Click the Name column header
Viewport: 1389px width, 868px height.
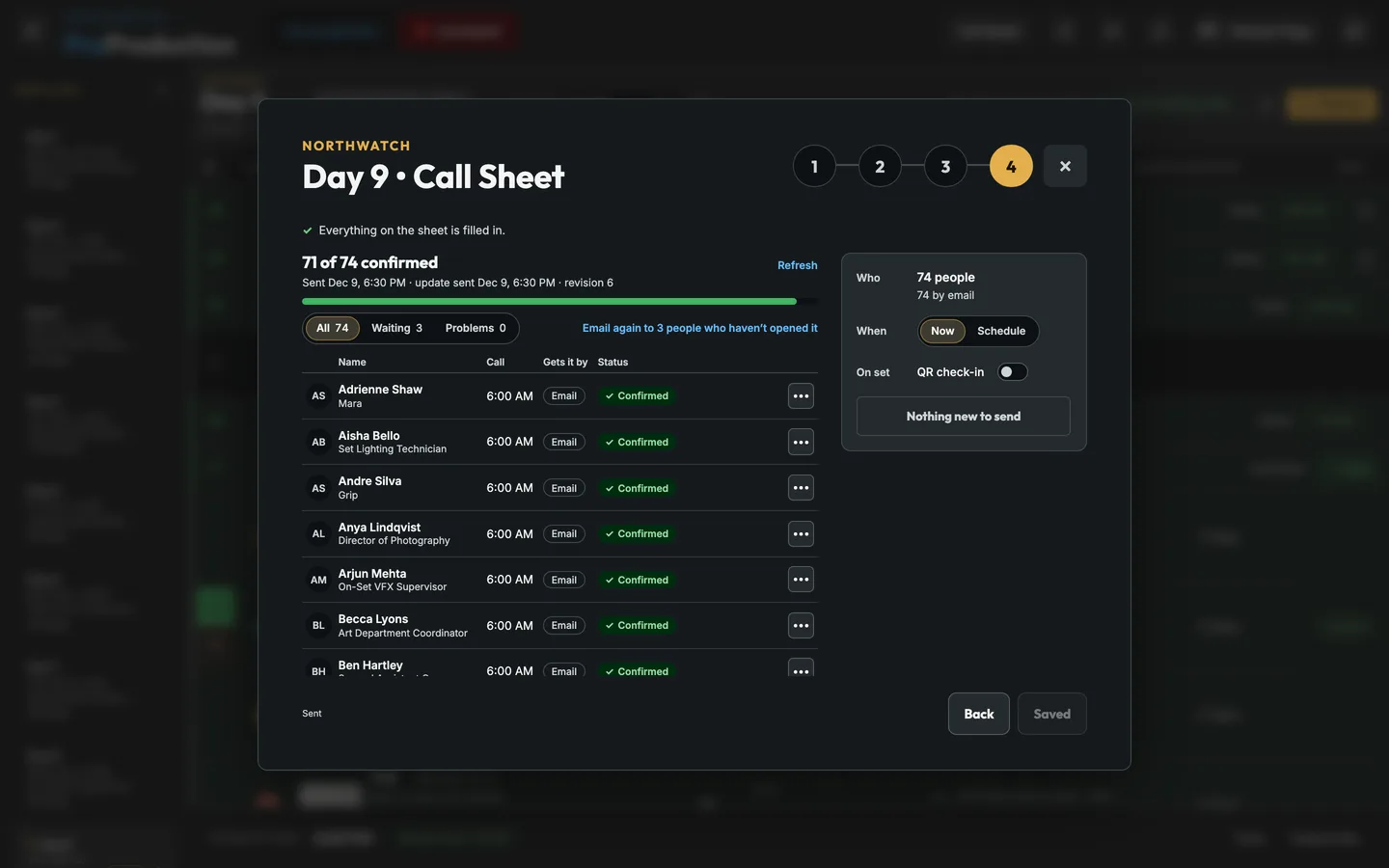click(x=352, y=363)
